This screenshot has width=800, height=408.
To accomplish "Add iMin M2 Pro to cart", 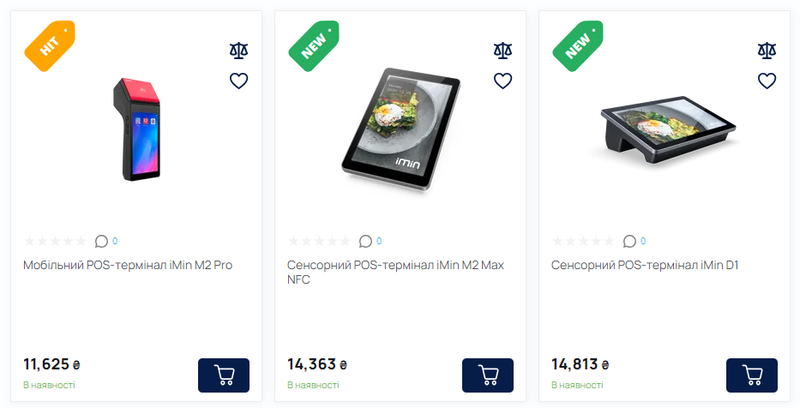I will (x=223, y=375).
